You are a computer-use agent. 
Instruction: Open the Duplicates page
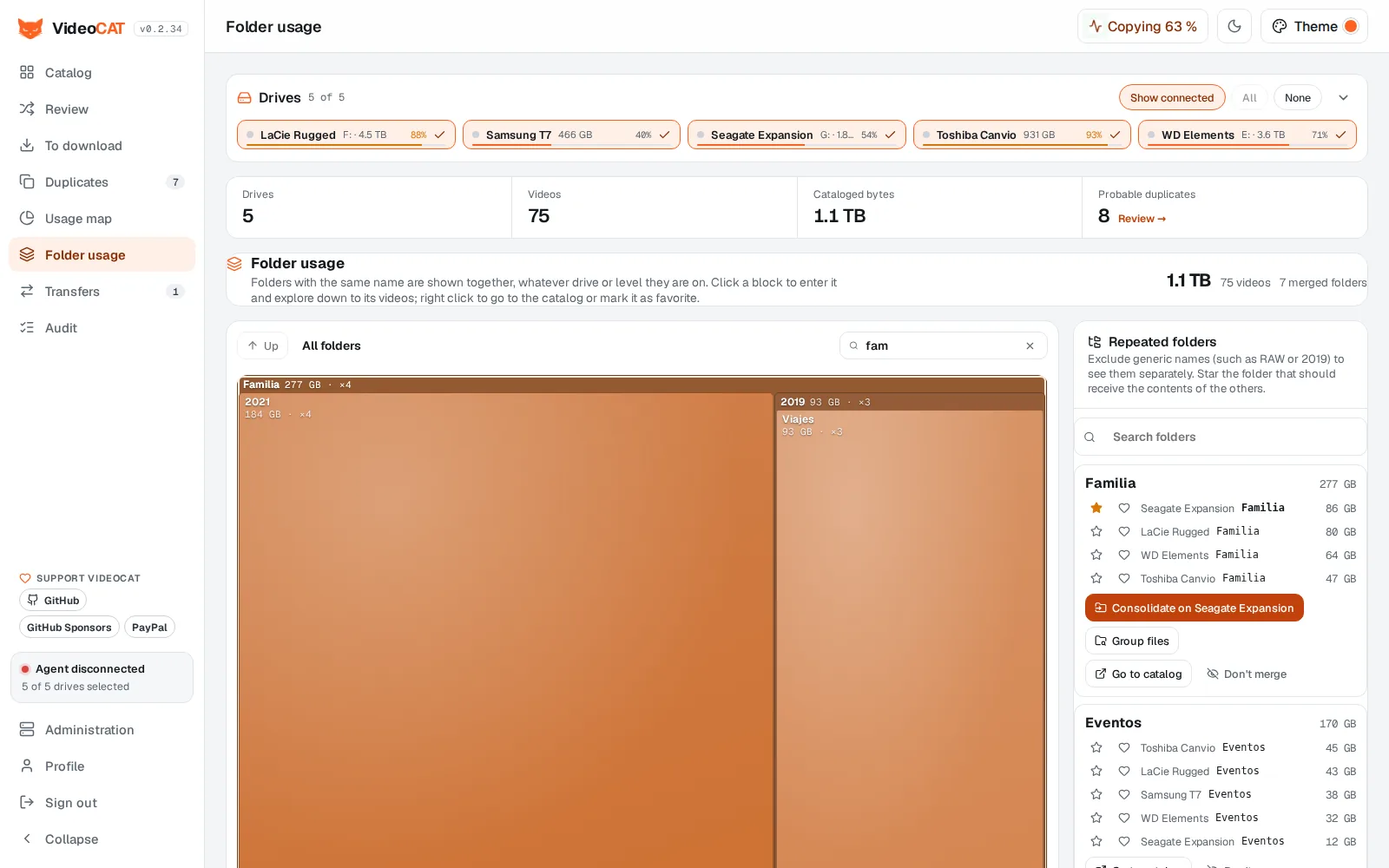pyautogui.click(x=102, y=182)
